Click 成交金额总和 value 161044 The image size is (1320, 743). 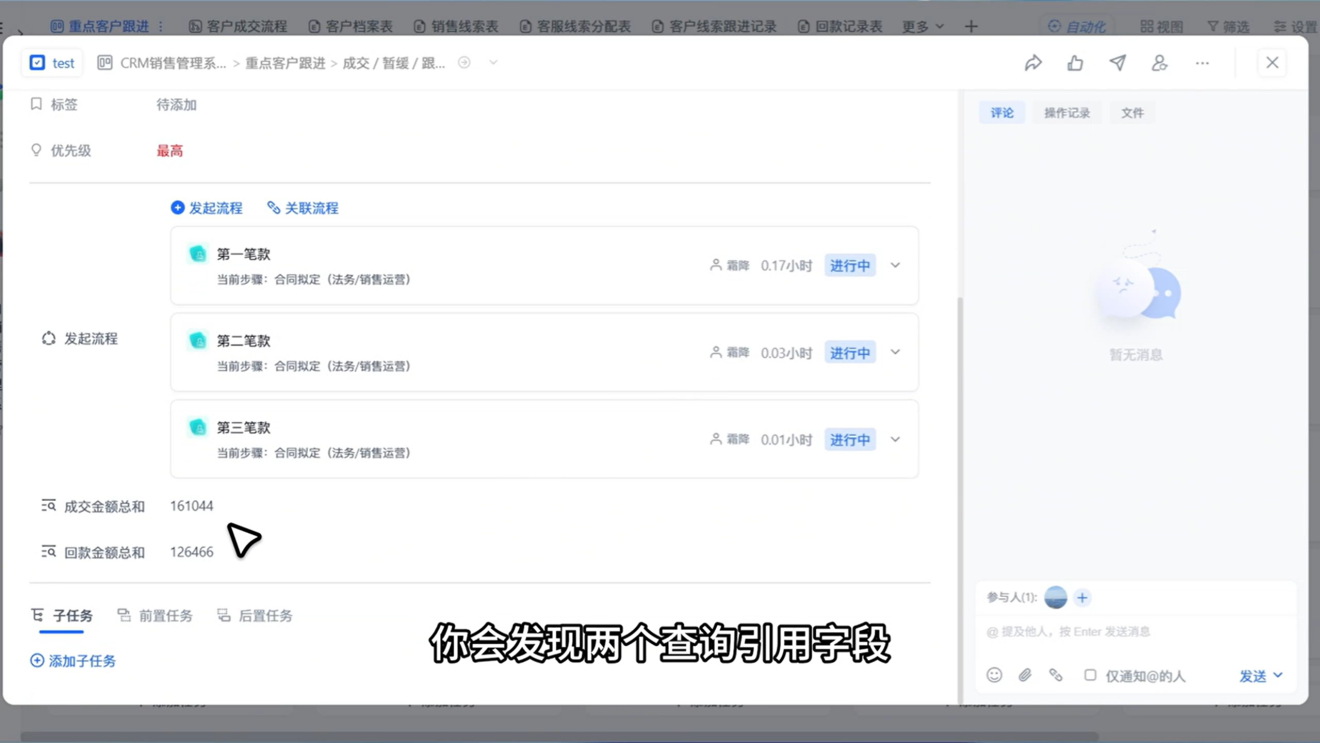[x=192, y=506]
